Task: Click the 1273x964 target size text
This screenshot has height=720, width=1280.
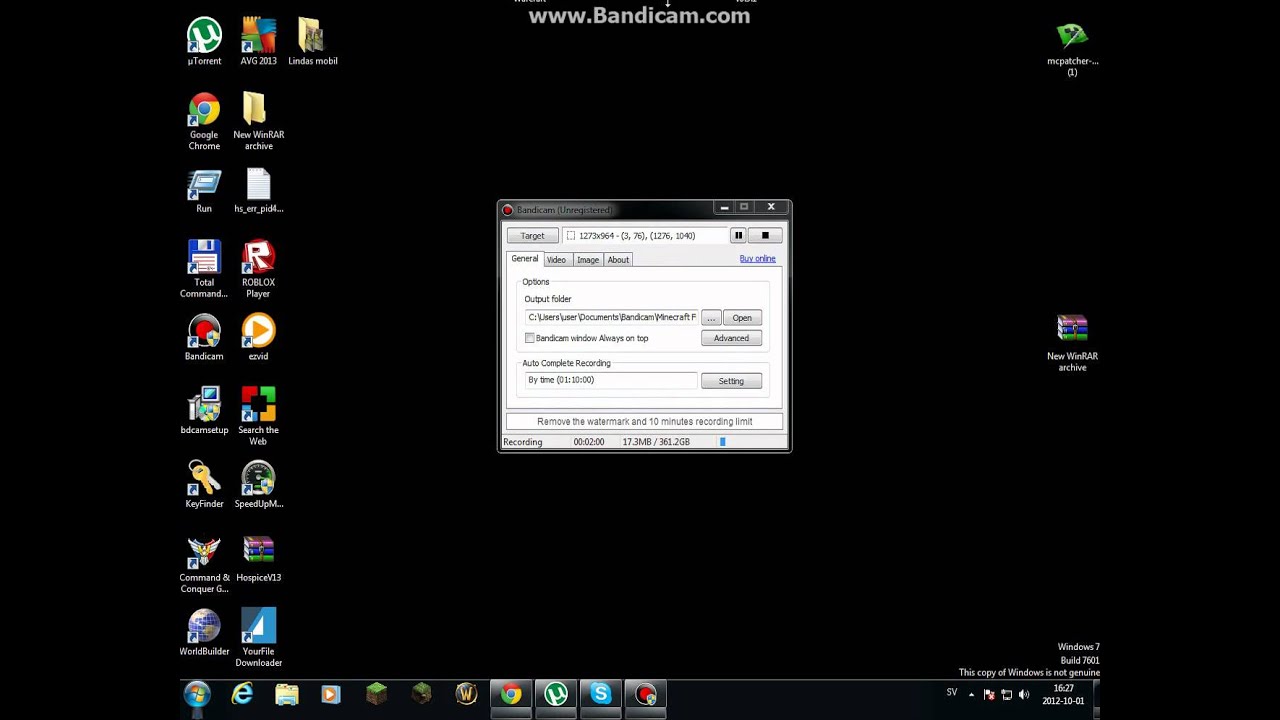Action: click(636, 236)
